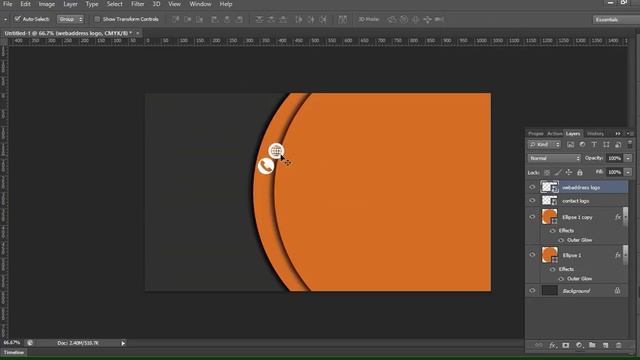This screenshot has width=640, height=360.
Task: Open the Opacity slider arrow
Action: click(628, 158)
